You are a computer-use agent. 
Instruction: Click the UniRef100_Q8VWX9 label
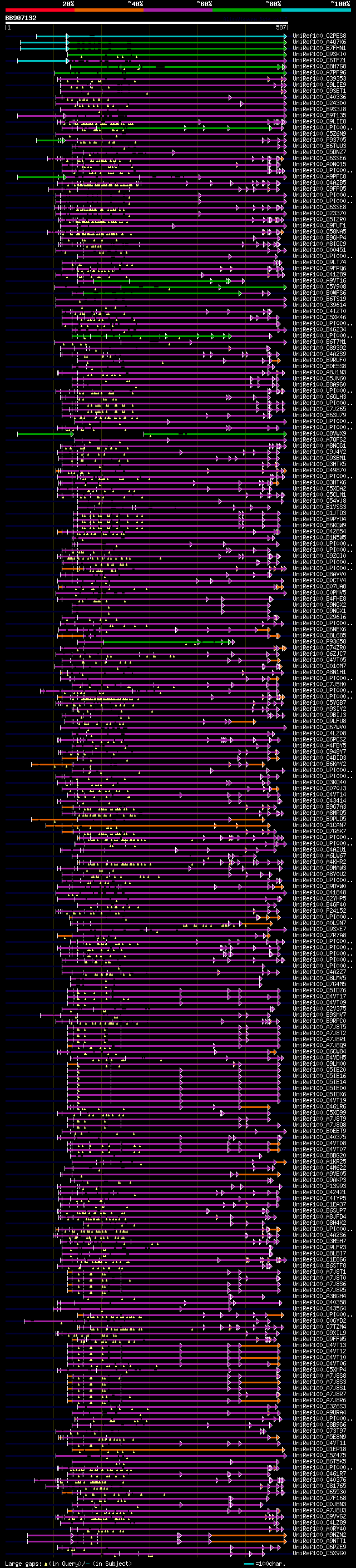click(x=319, y=433)
